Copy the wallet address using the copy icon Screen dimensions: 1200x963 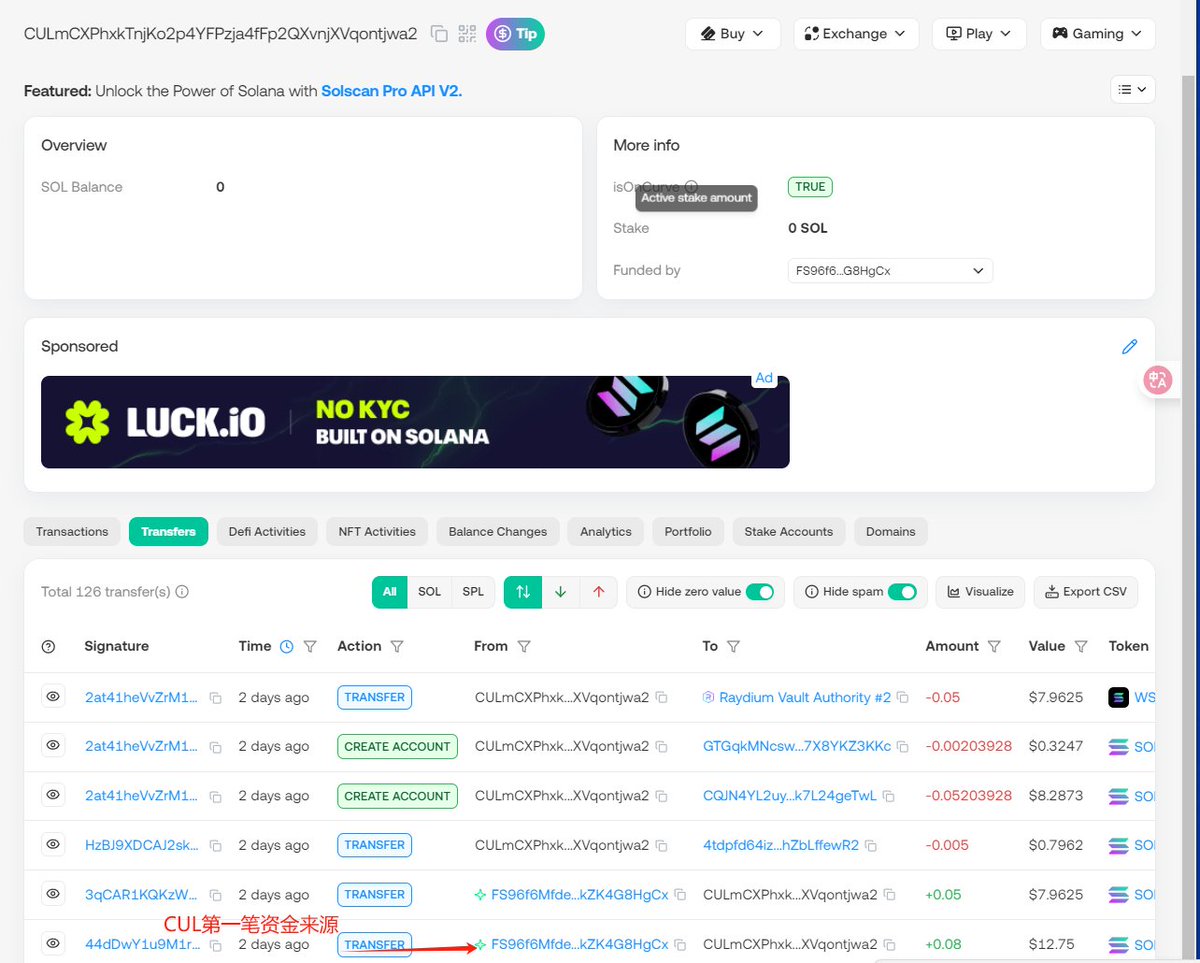click(x=438, y=33)
